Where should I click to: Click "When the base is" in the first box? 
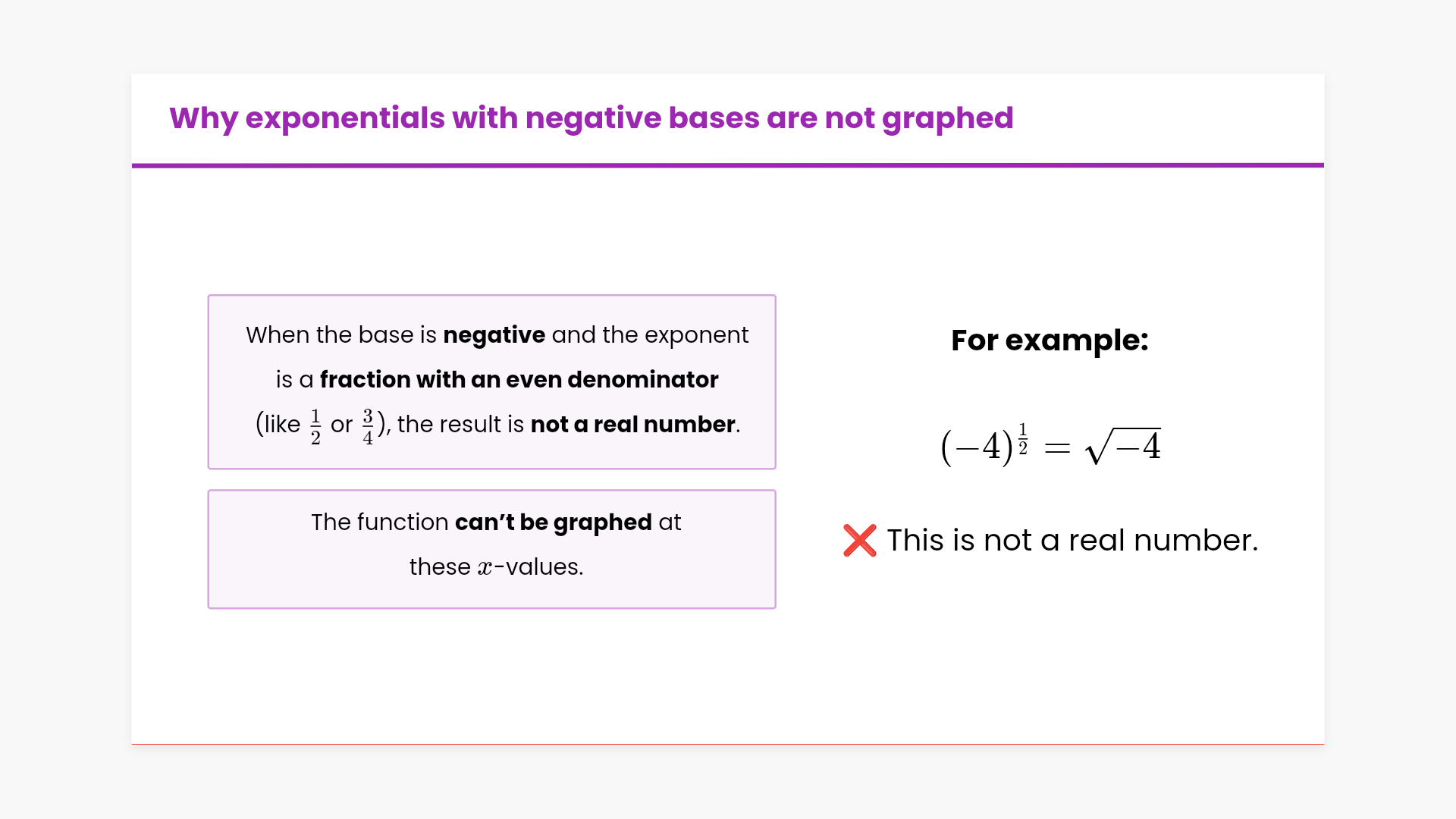click(341, 335)
